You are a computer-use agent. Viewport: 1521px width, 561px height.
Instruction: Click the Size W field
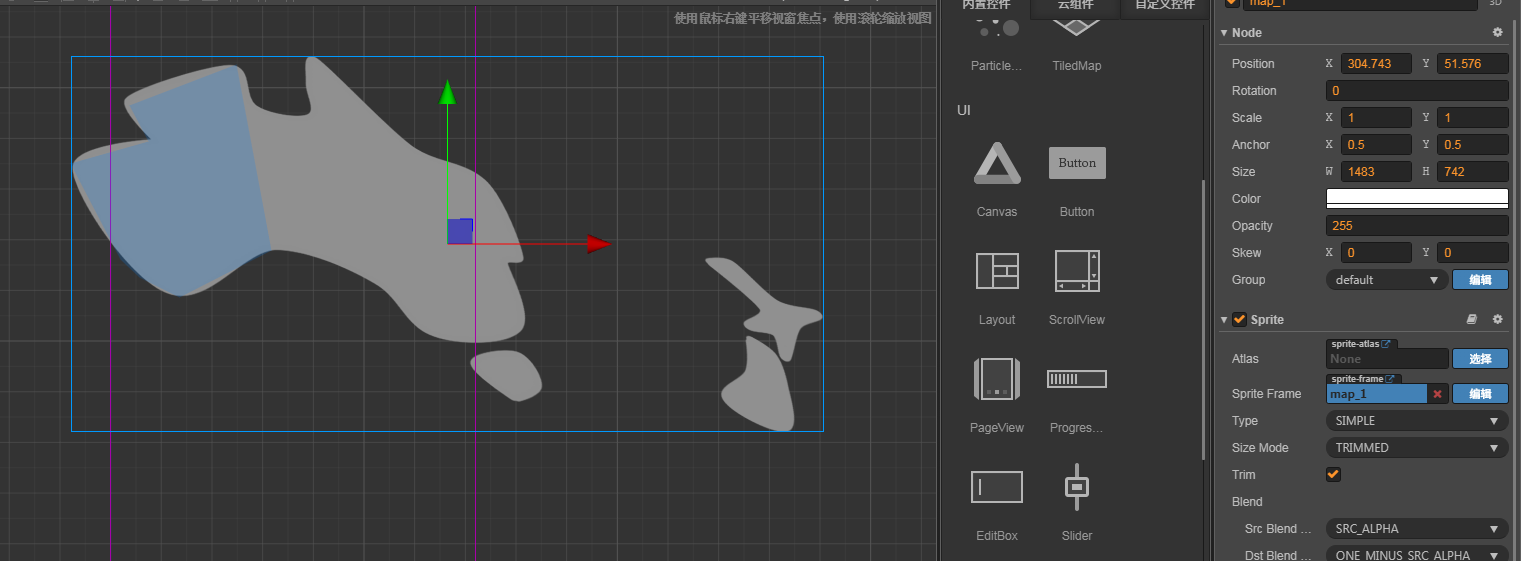(1375, 172)
